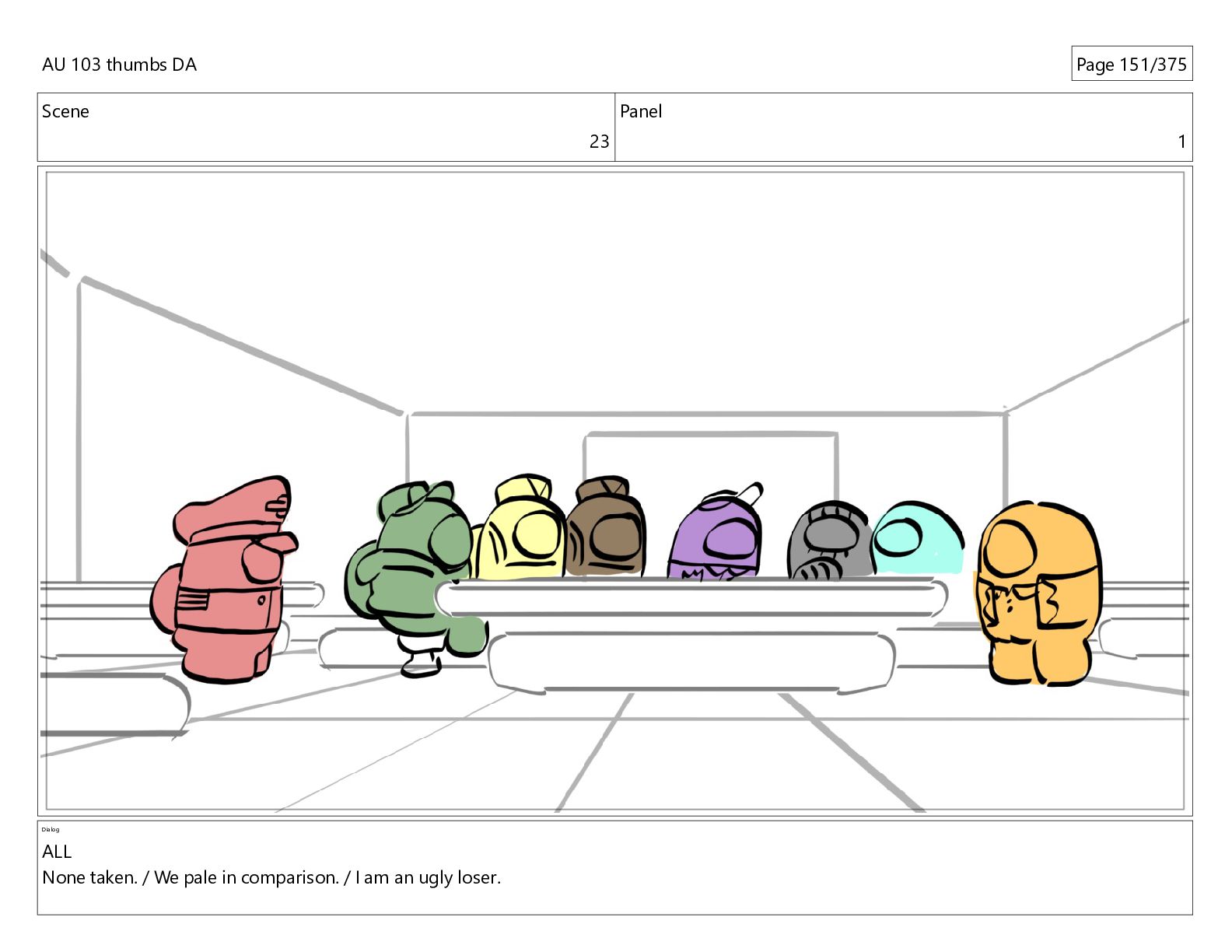Click the 'ALL' speaker name
This screenshot has width=1232, height=952.
click(x=57, y=852)
